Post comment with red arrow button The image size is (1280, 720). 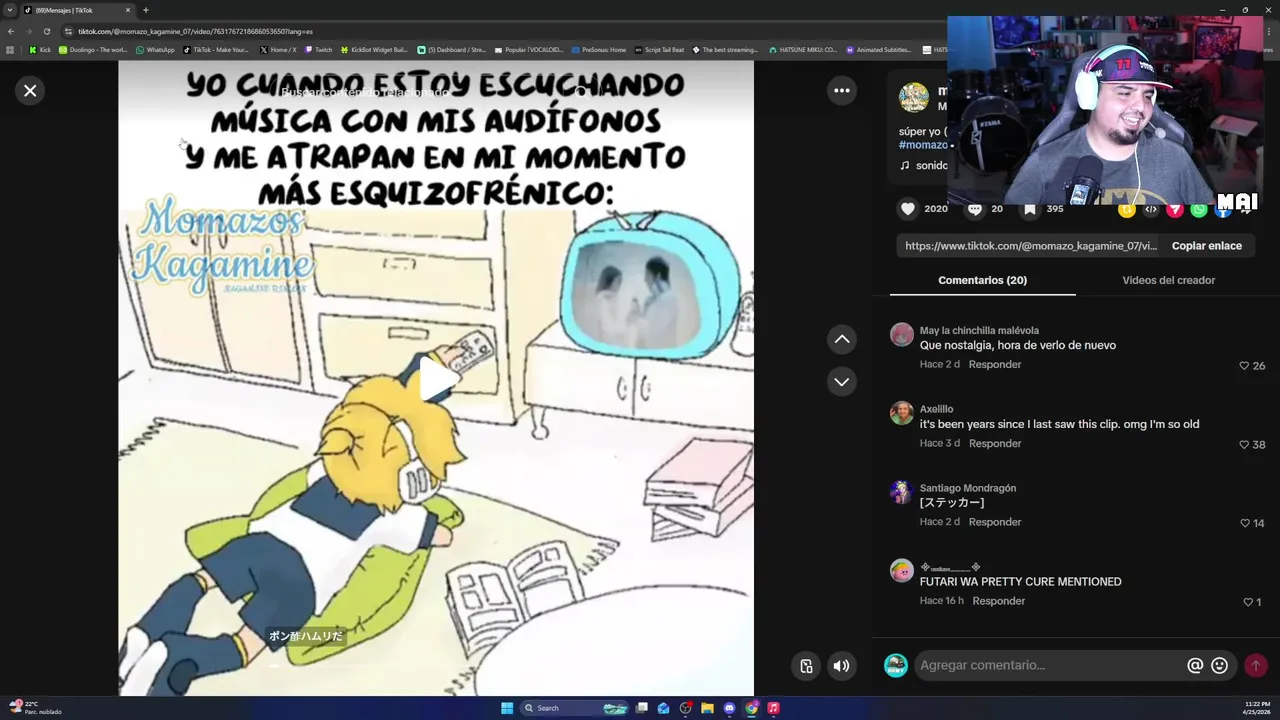click(x=1256, y=666)
